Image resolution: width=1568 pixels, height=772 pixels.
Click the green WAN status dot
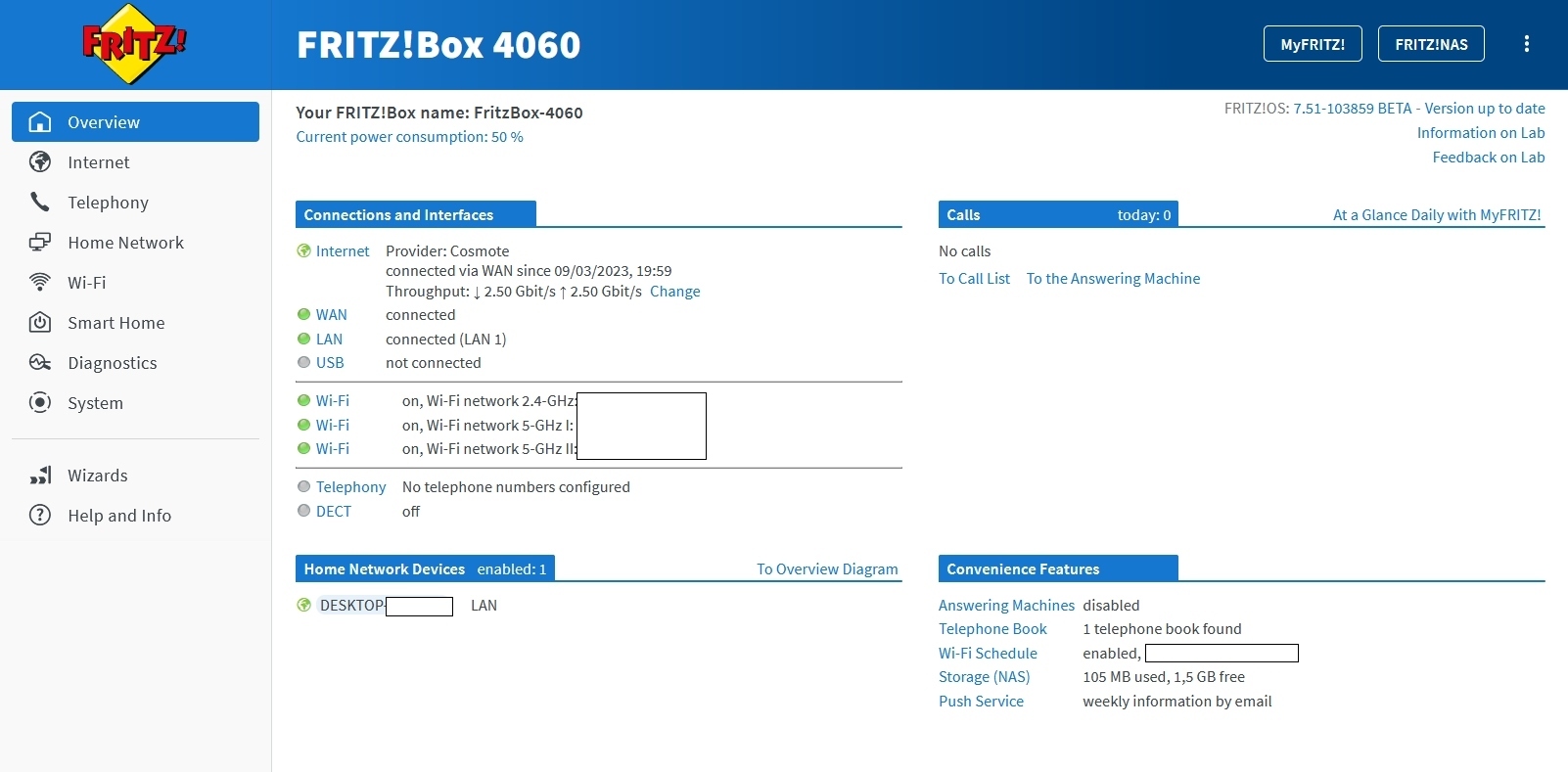(x=303, y=315)
